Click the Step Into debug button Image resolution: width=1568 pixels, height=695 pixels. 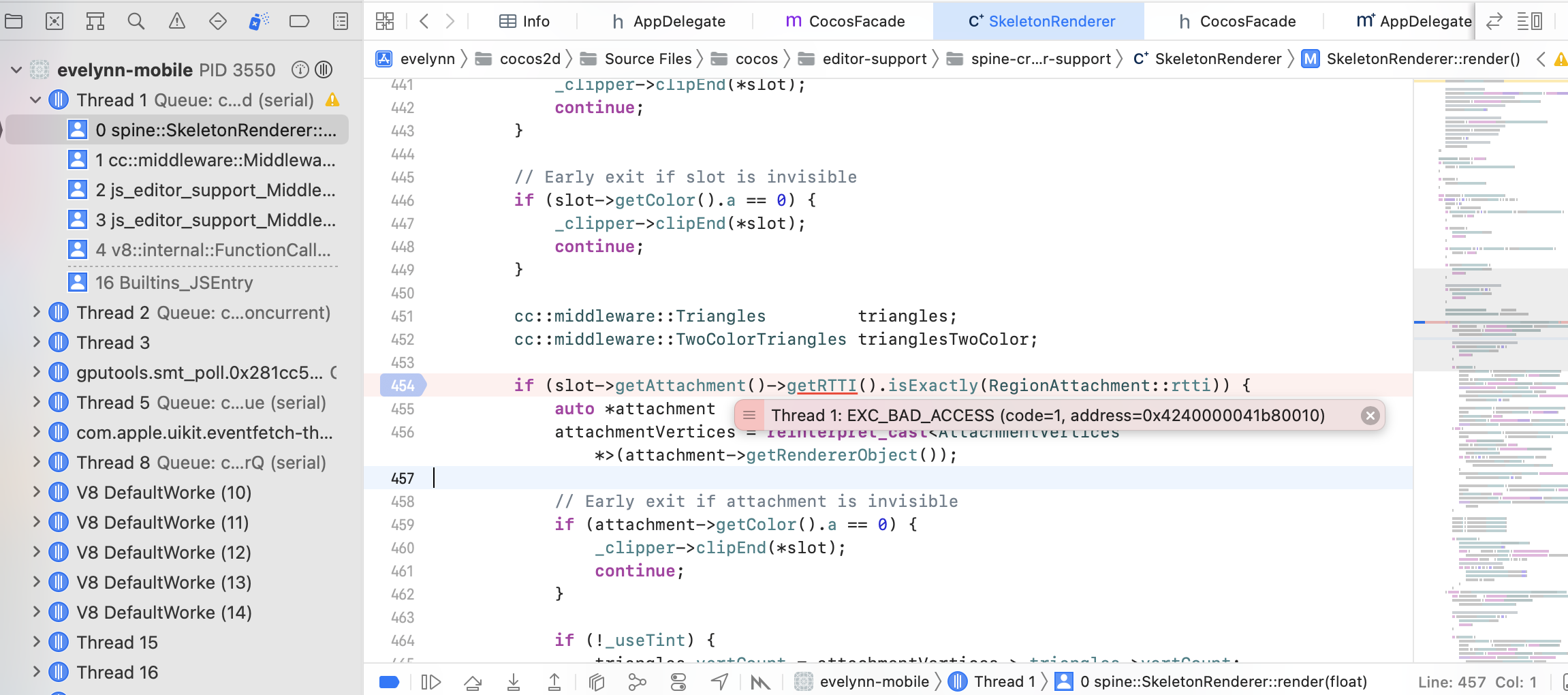[514, 682]
